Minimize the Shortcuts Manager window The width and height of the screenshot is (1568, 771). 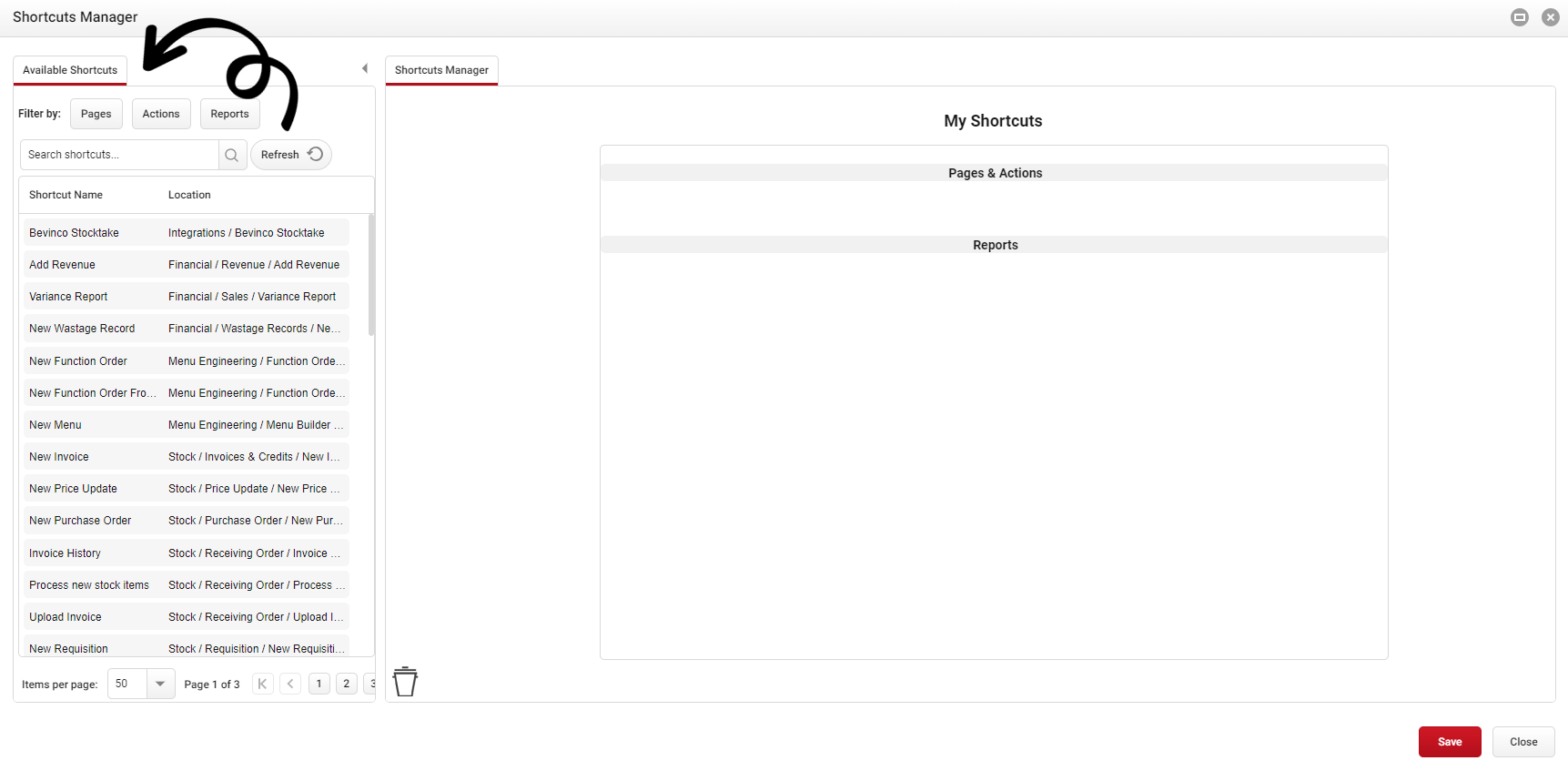click(x=1519, y=17)
